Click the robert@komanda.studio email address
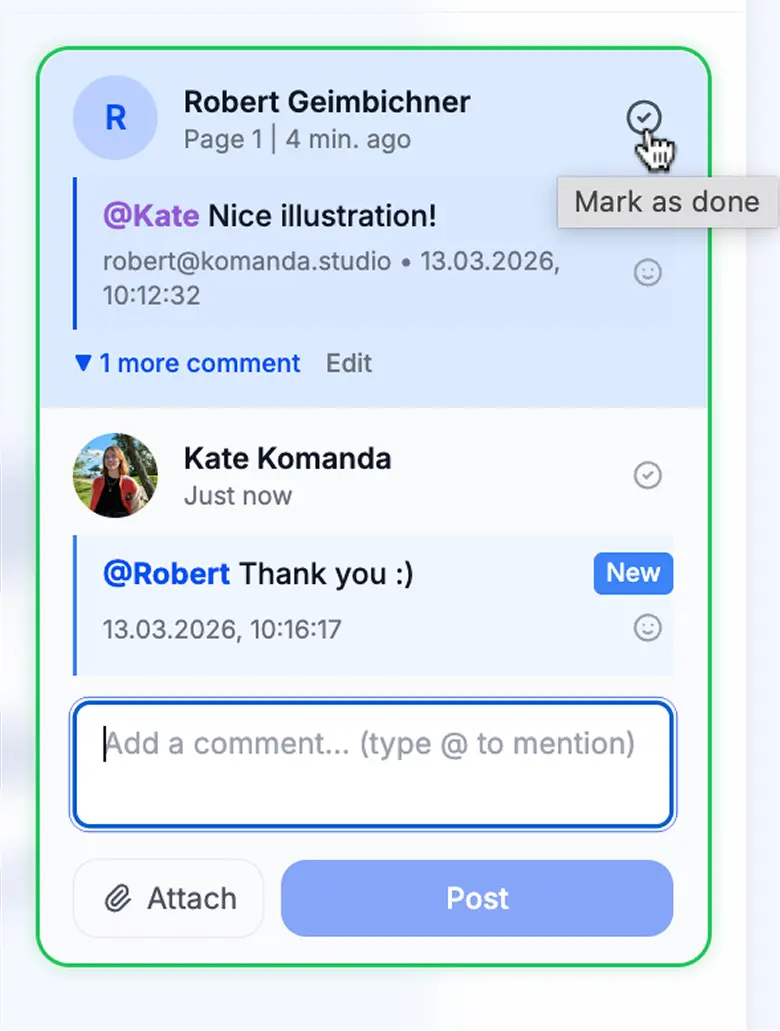 (x=247, y=262)
